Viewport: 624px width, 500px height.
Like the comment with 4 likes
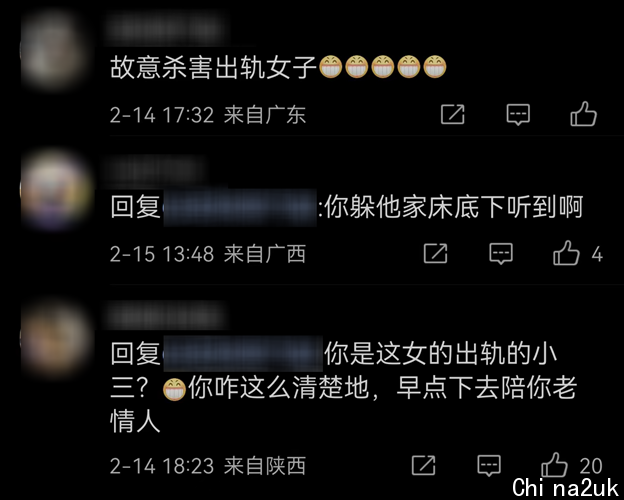pos(566,253)
